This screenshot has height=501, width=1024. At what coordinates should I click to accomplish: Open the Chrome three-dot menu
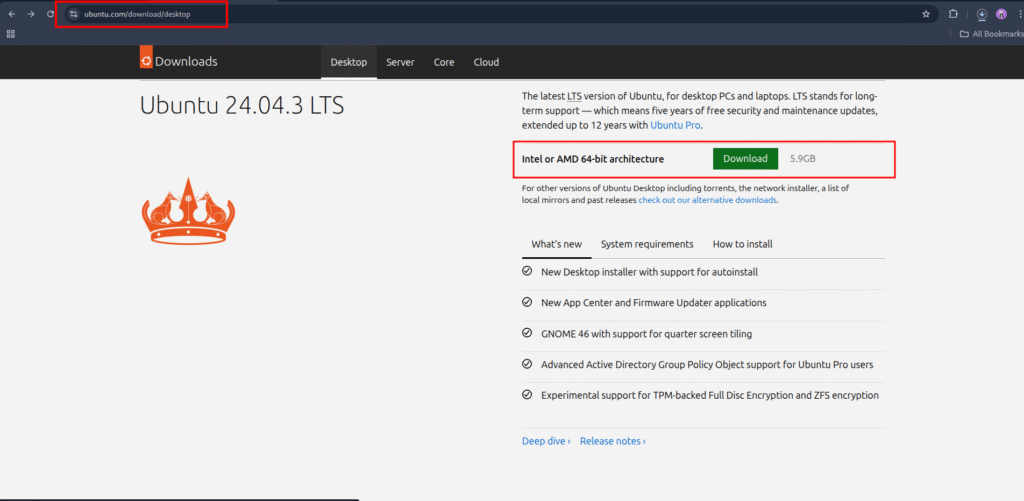click(1019, 14)
